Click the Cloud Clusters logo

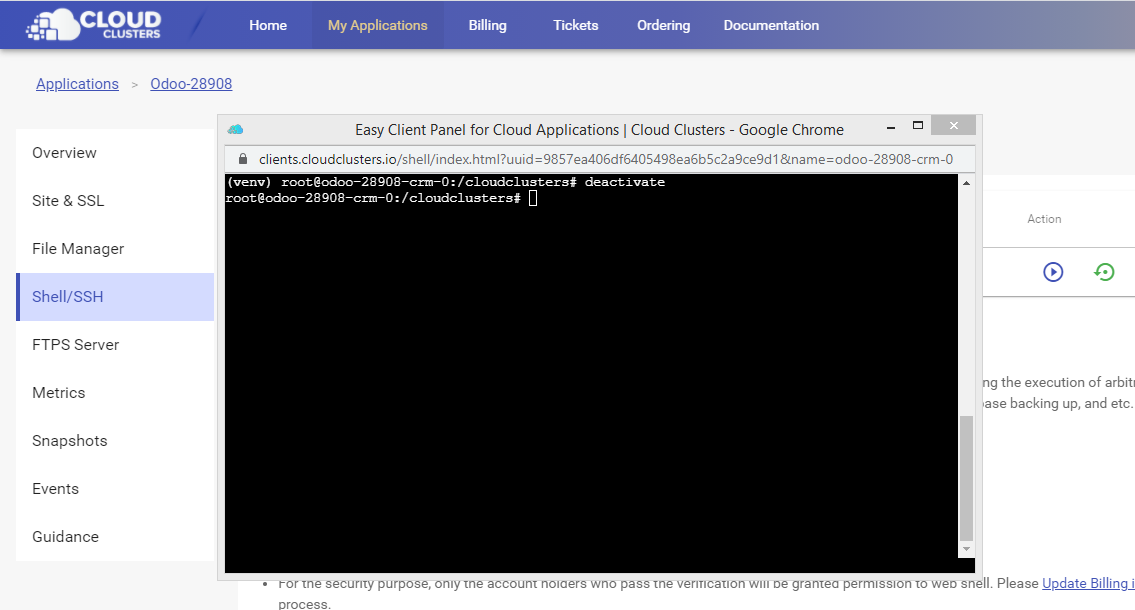[x=94, y=24]
